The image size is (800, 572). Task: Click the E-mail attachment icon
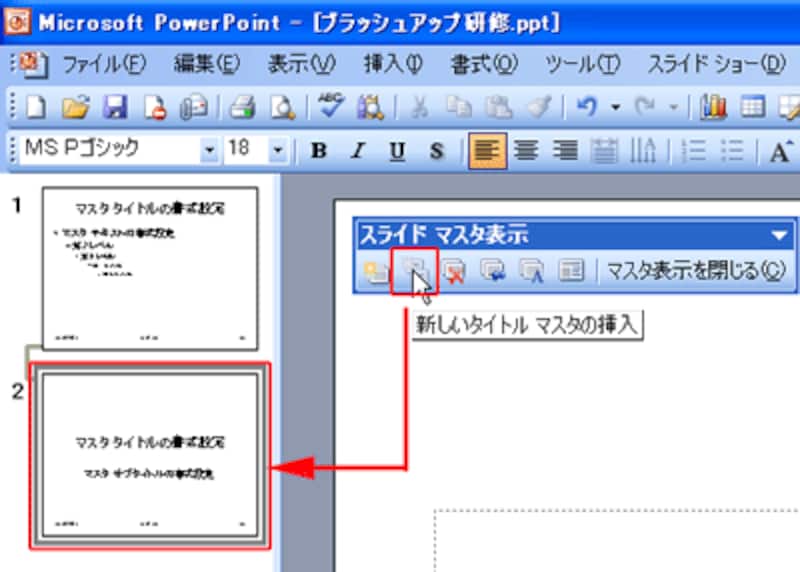194,107
